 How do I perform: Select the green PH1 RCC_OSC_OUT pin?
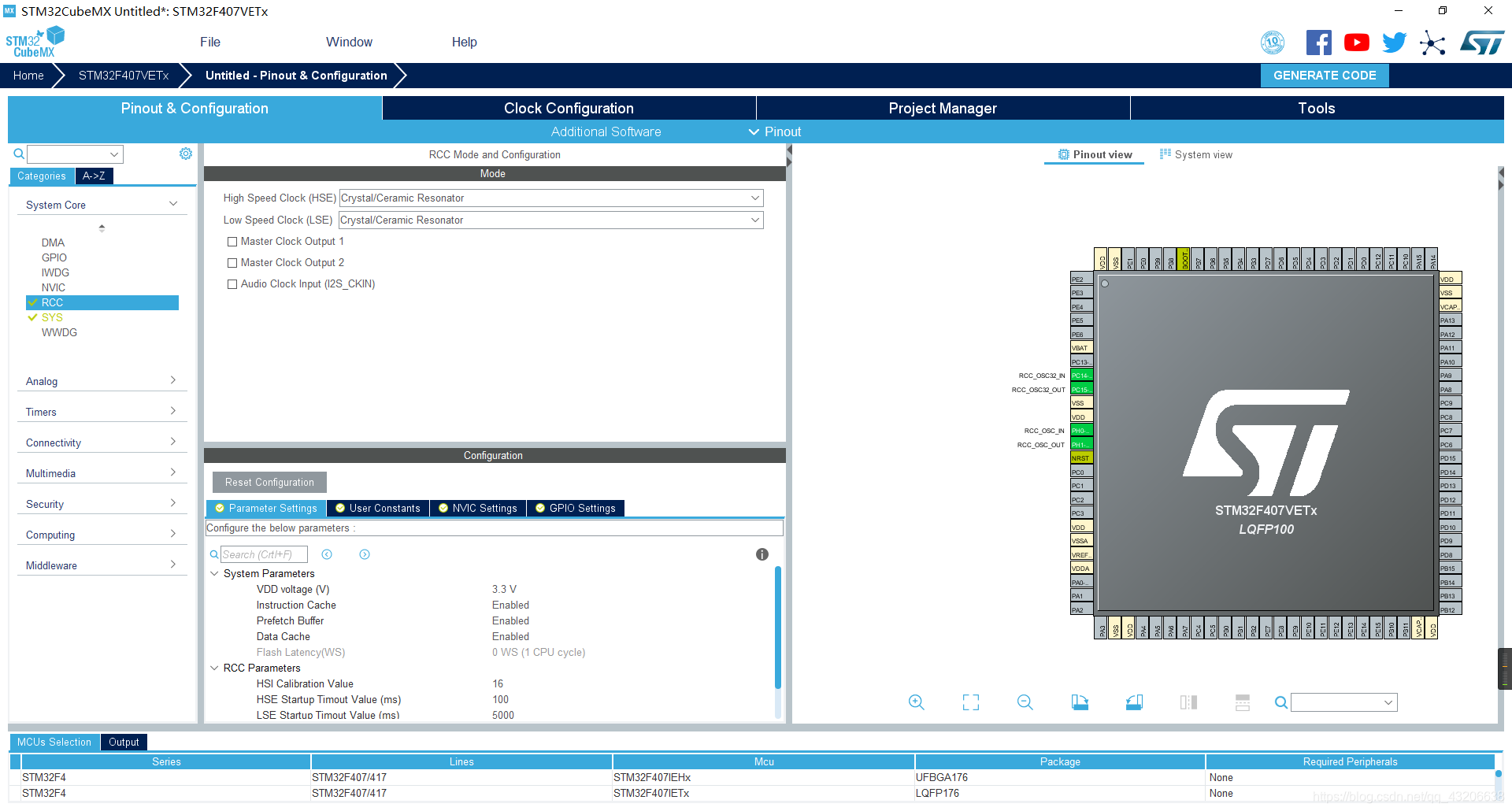point(1081,445)
